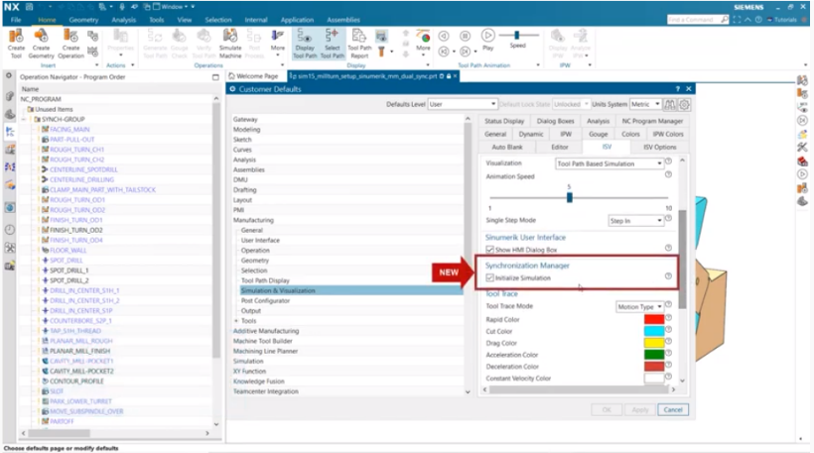Switch to the Analysis ribbon tab
This screenshot has width=814, height=453.
[x=124, y=20]
